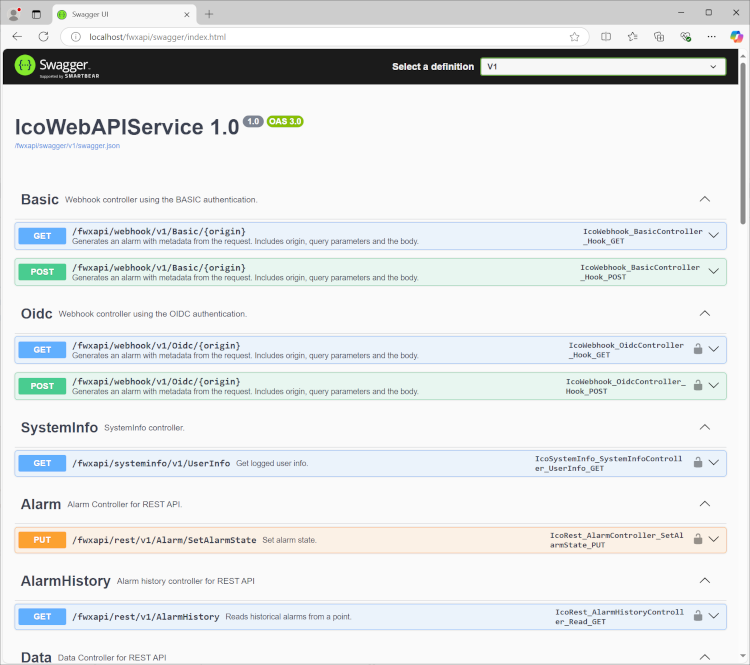Click the 1.0 version badge
Image resolution: width=750 pixels, height=665 pixels.
coord(253,122)
